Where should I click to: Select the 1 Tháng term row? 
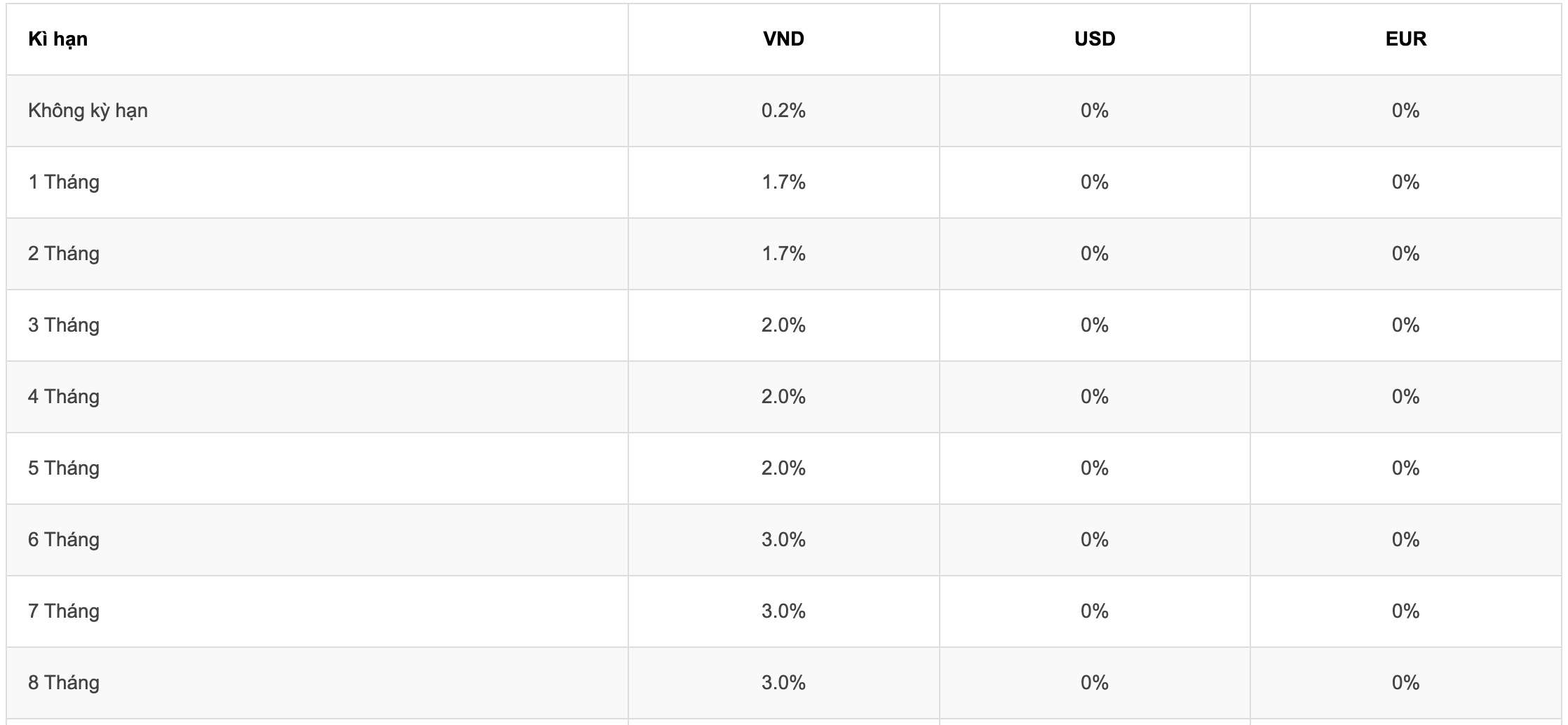click(784, 182)
